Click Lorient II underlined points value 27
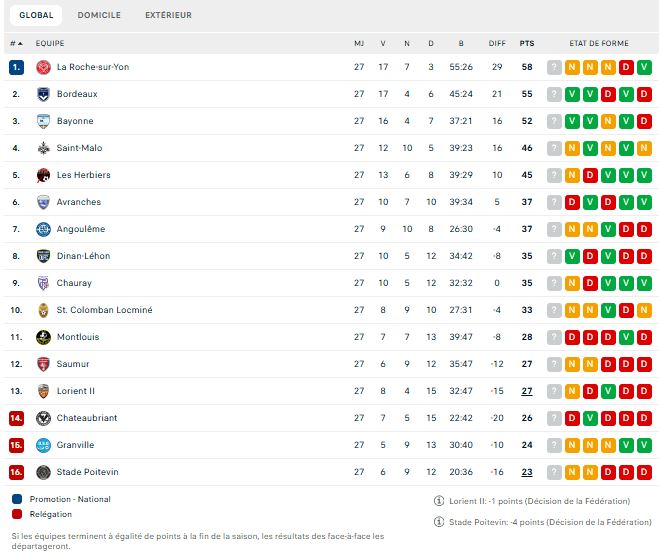 (527, 391)
